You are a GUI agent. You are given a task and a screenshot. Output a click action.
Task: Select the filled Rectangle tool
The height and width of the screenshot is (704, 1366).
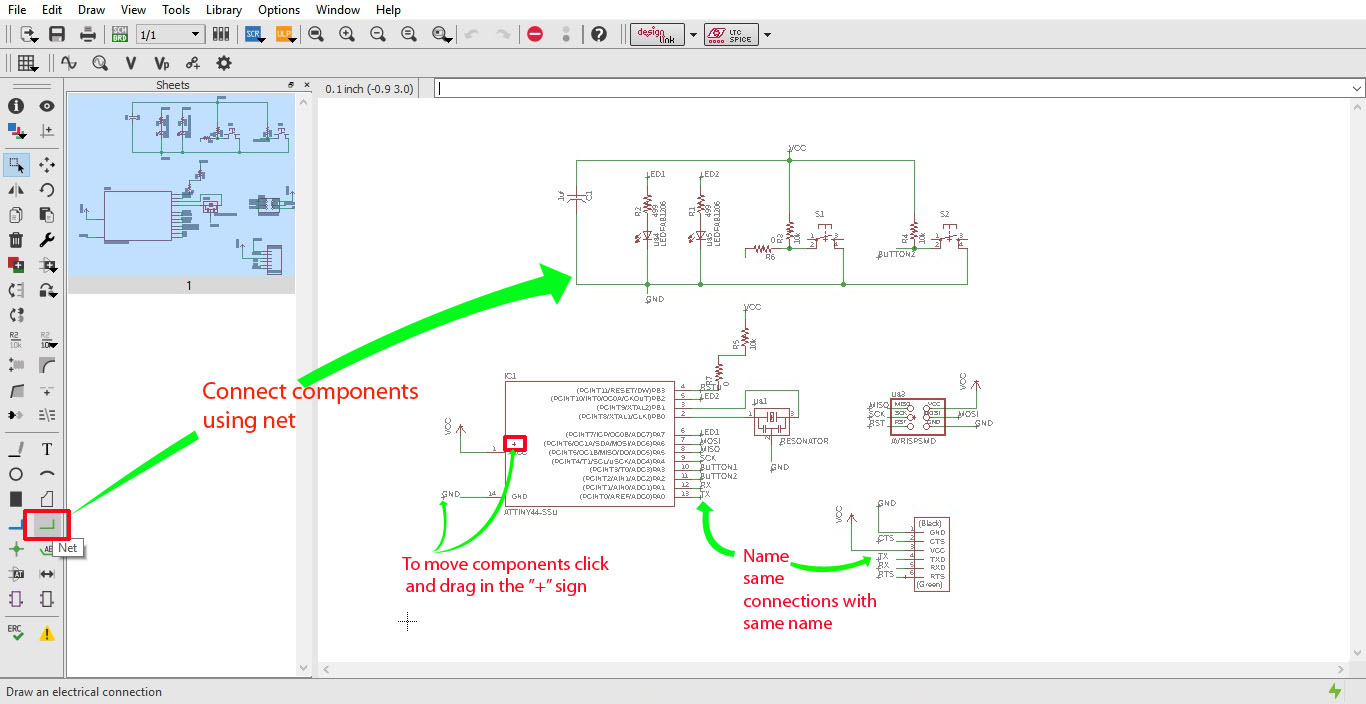[x=16, y=499]
